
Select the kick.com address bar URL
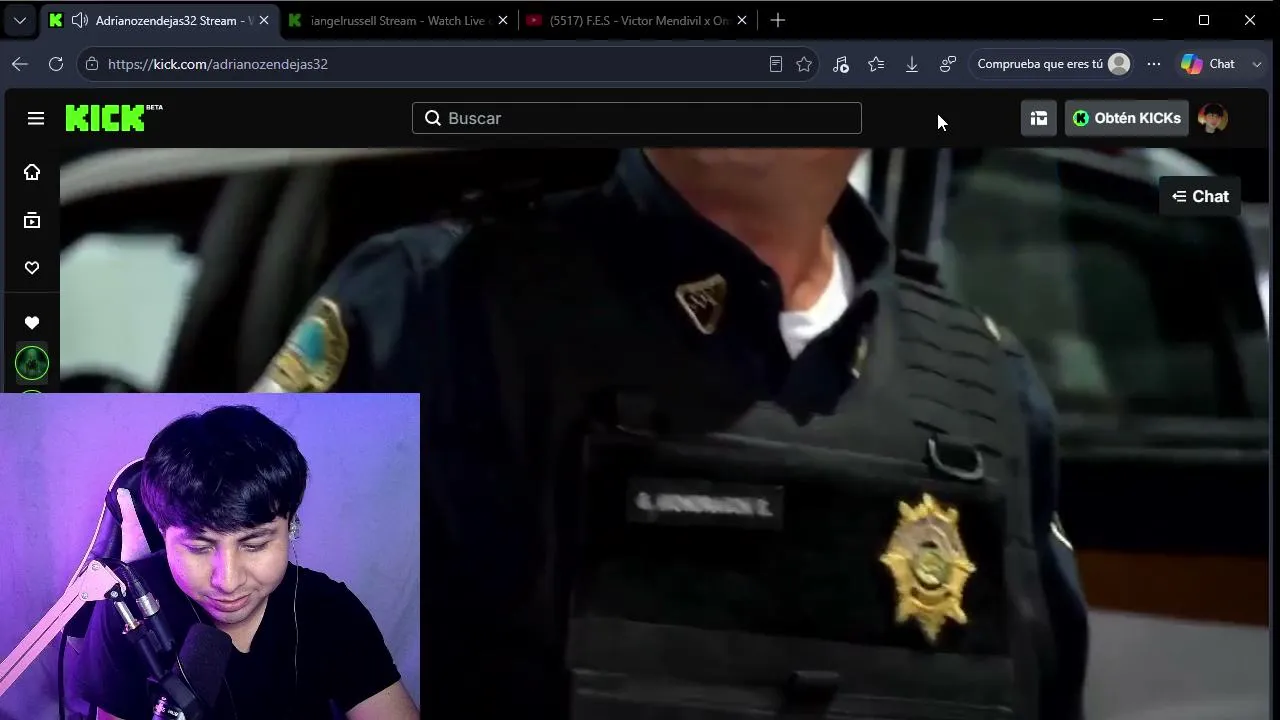[x=218, y=64]
